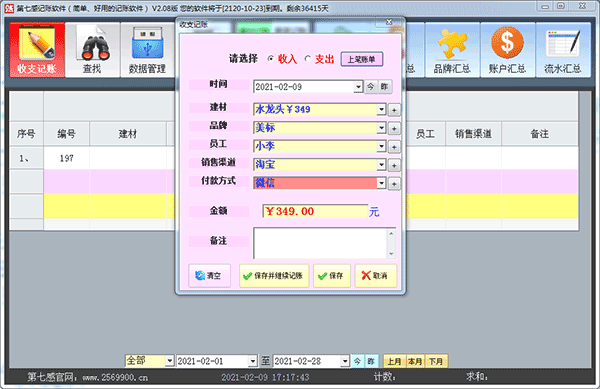The height and width of the screenshot is (389, 600).
Task: Select table cell with 编号 197
Action: 67,158
